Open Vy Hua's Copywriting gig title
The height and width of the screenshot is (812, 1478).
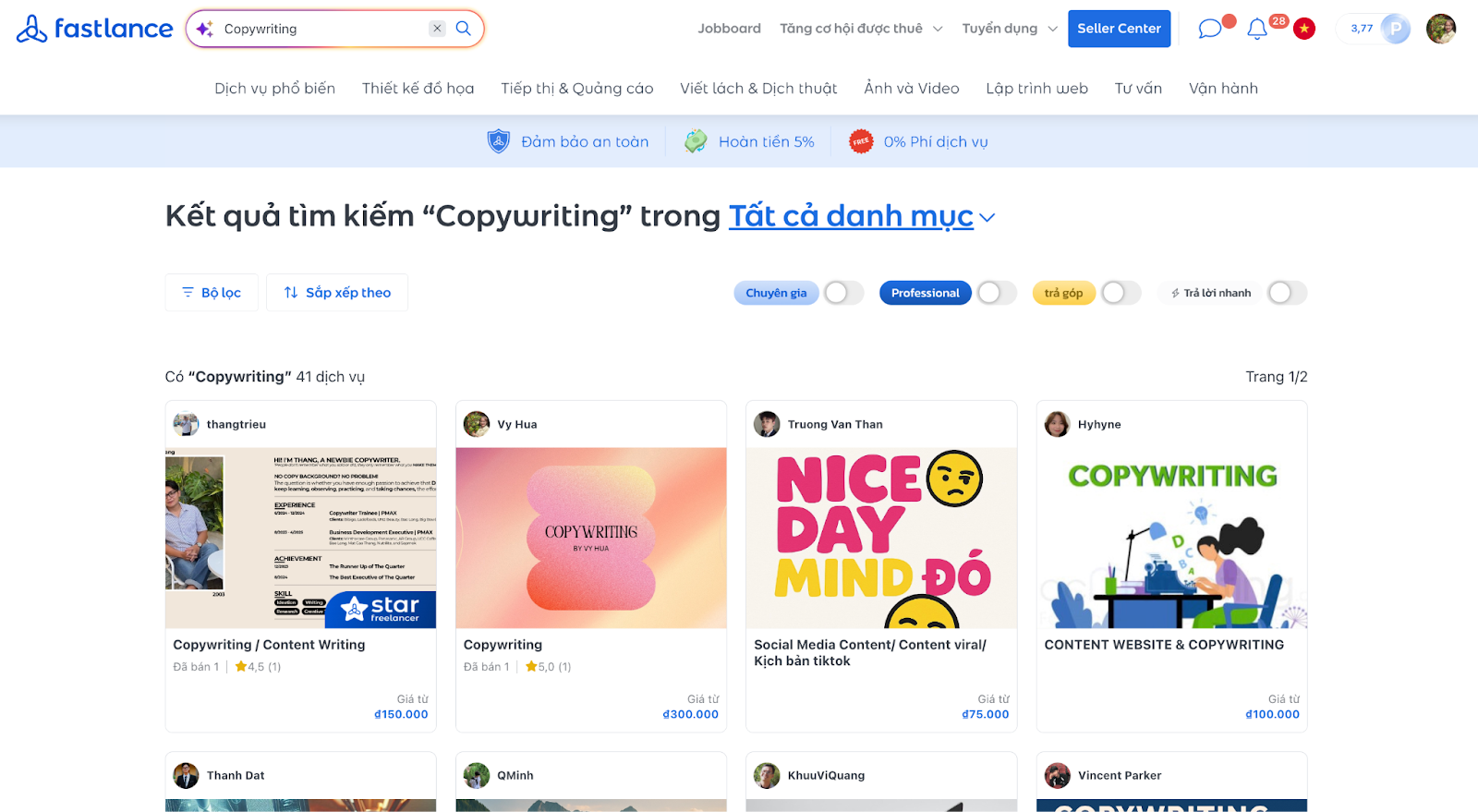point(503,645)
